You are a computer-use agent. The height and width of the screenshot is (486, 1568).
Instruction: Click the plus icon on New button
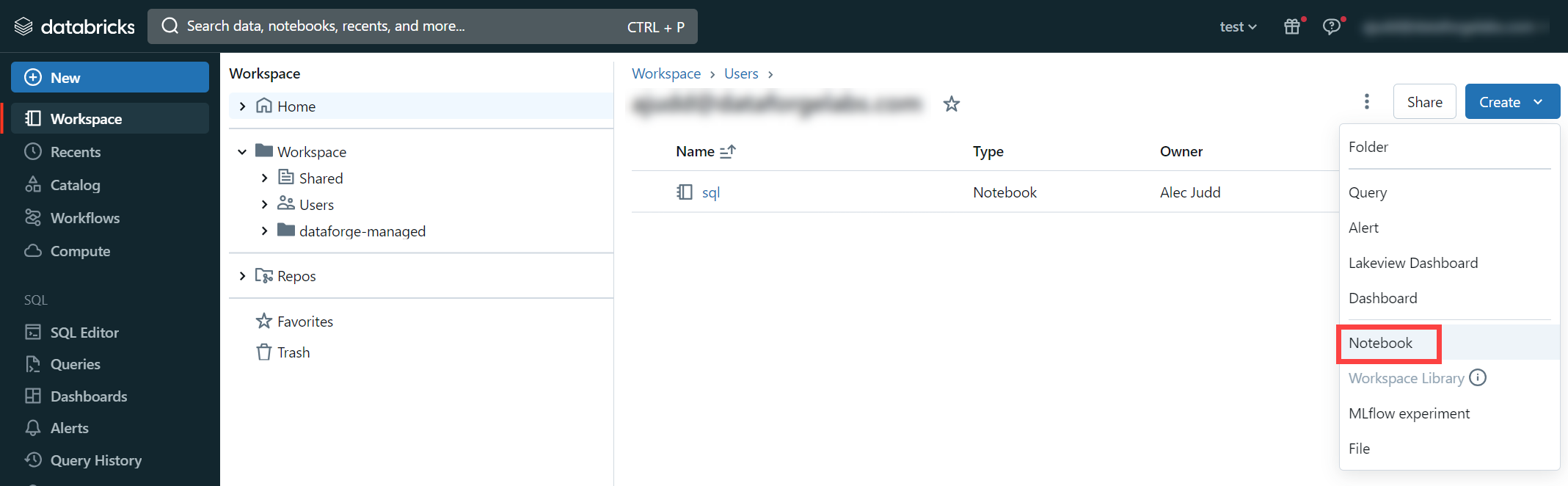point(33,77)
